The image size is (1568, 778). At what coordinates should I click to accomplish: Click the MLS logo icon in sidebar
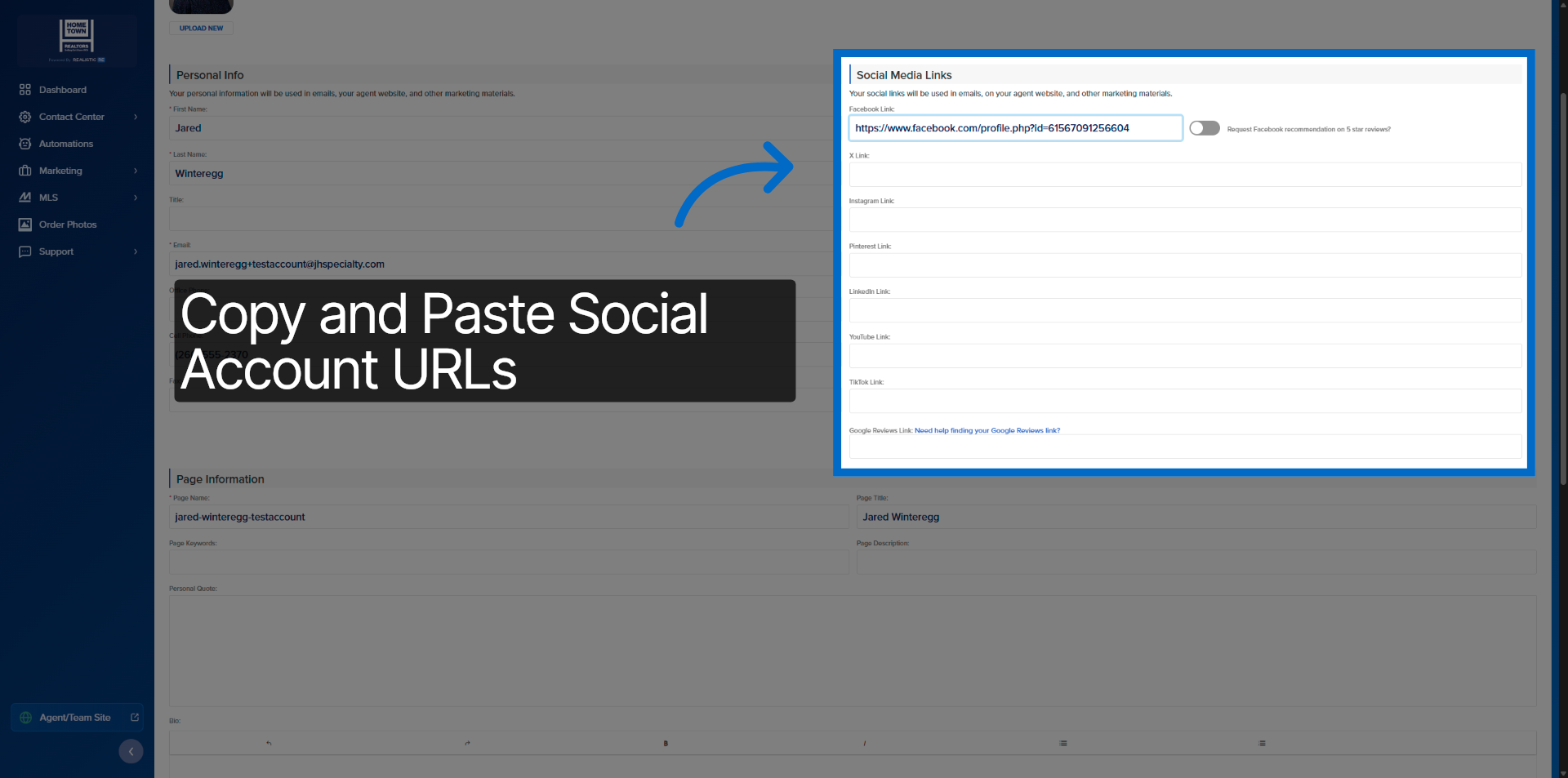tap(25, 198)
